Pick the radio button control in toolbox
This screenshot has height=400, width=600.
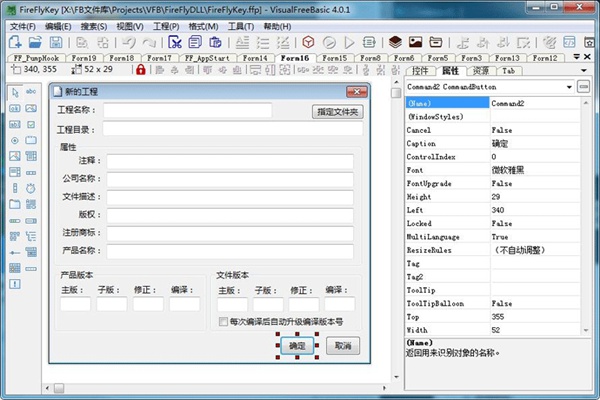pyautogui.click(x=15, y=140)
